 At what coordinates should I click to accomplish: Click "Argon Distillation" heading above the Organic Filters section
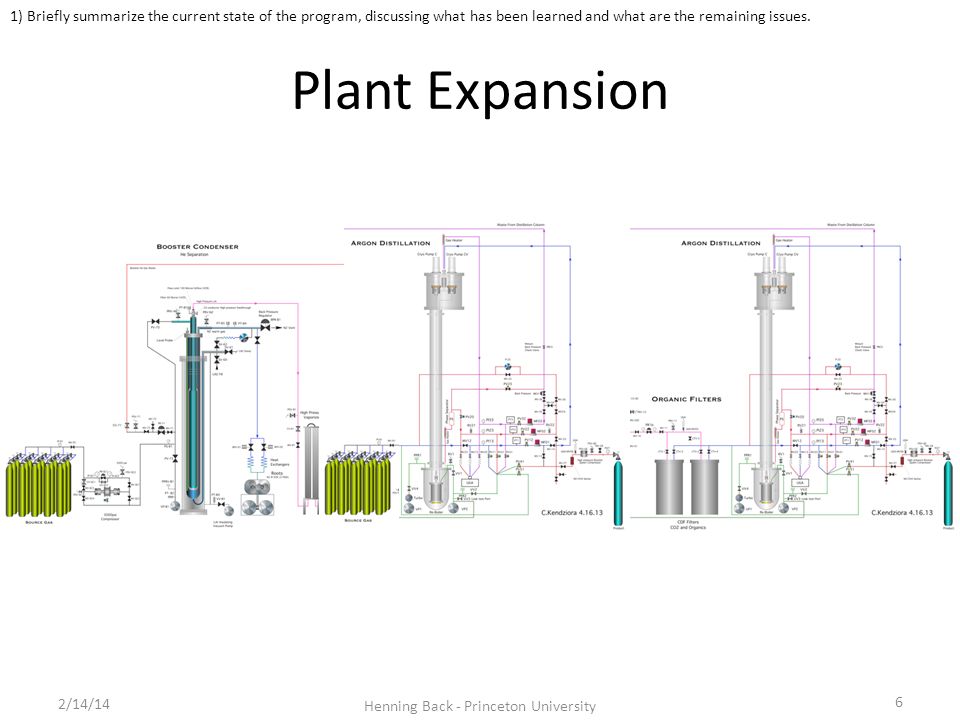coord(721,243)
